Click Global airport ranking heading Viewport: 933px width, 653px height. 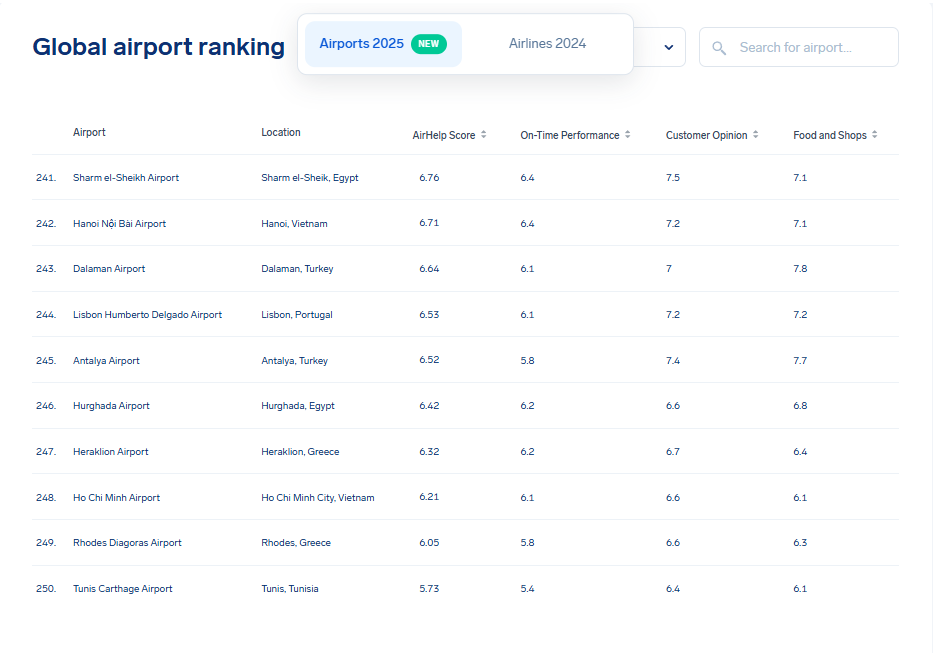(x=158, y=47)
